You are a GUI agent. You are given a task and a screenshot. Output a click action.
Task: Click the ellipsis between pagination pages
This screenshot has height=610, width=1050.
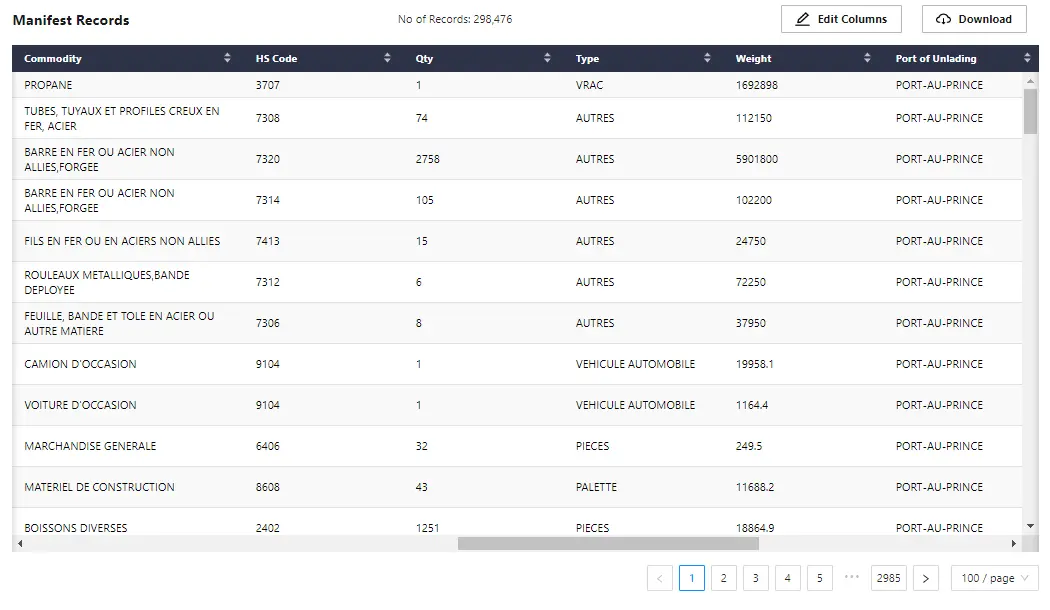point(852,578)
